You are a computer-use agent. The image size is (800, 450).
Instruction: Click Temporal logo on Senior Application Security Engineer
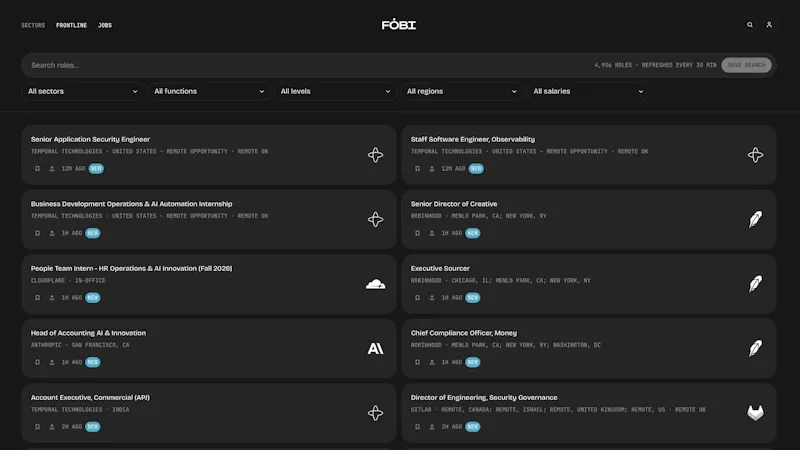376,155
